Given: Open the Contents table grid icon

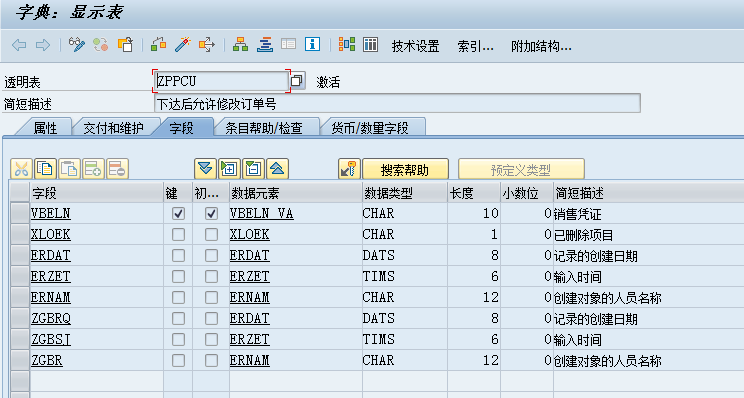Looking at the screenshot, I should coord(371,44).
